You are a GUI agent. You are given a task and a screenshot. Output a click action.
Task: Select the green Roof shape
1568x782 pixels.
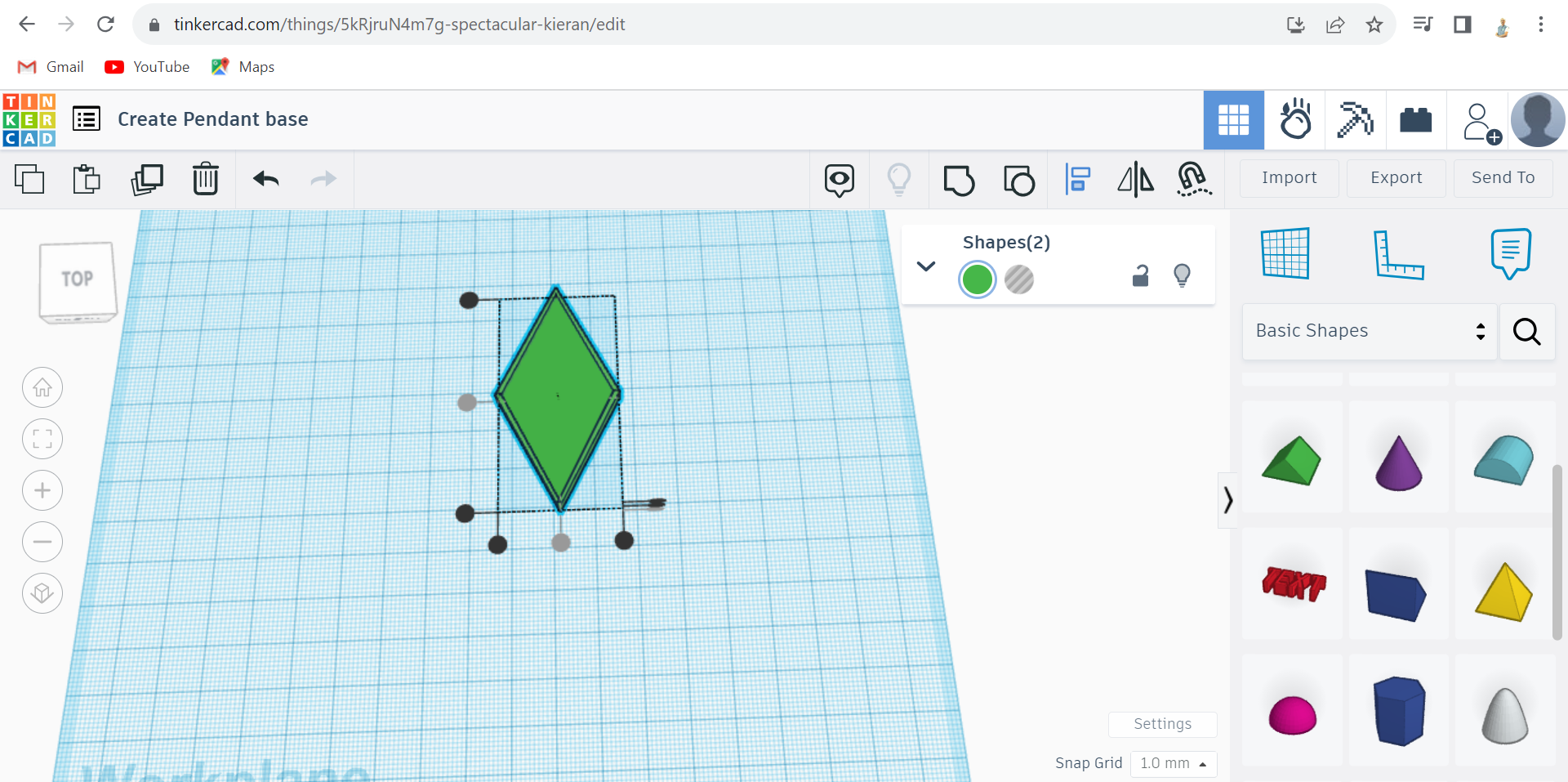point(1292,458)
